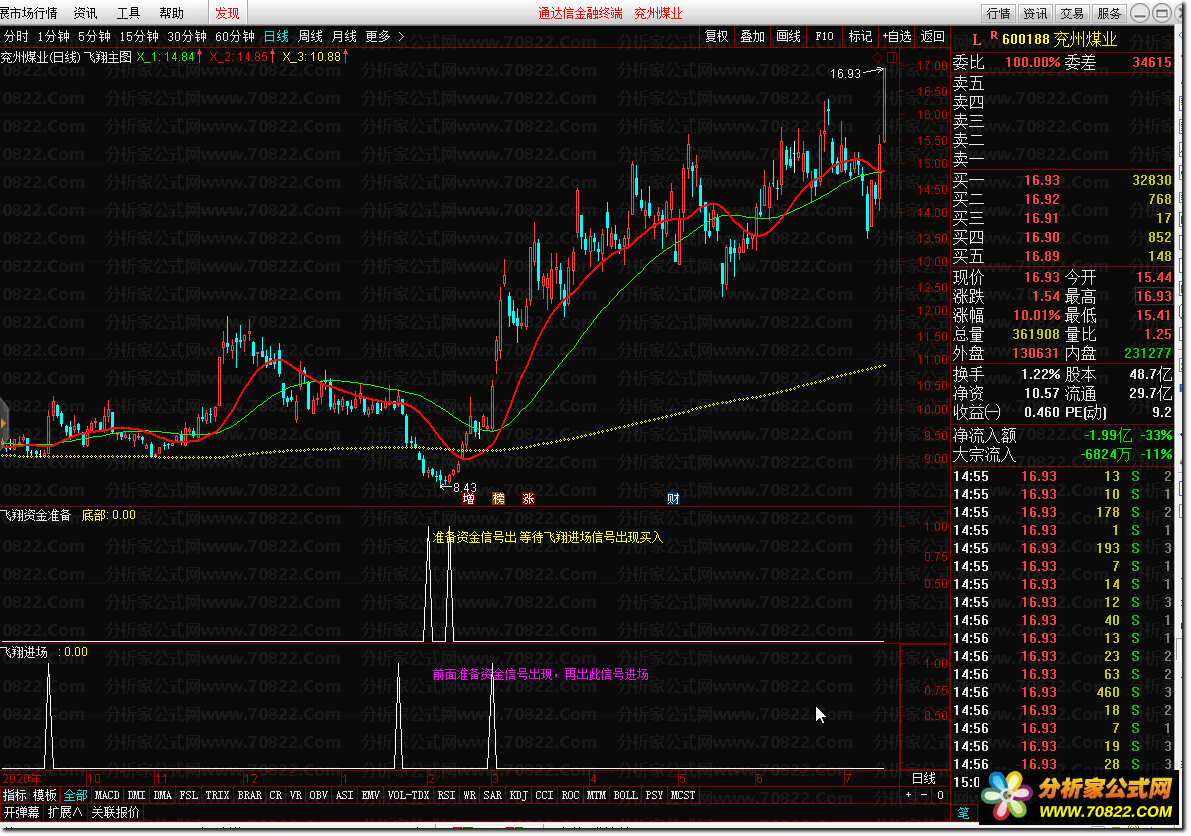The width and height of the screenshot is (1191, 836).
Task: Apply the DMI indicator
Action: tap(137, 795)
